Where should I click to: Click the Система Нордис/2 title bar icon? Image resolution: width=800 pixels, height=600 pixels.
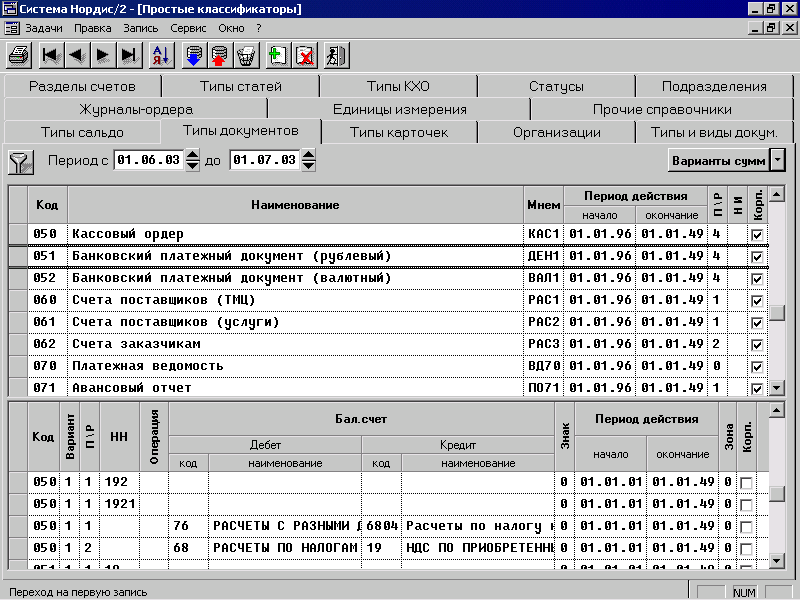point(10,9)
